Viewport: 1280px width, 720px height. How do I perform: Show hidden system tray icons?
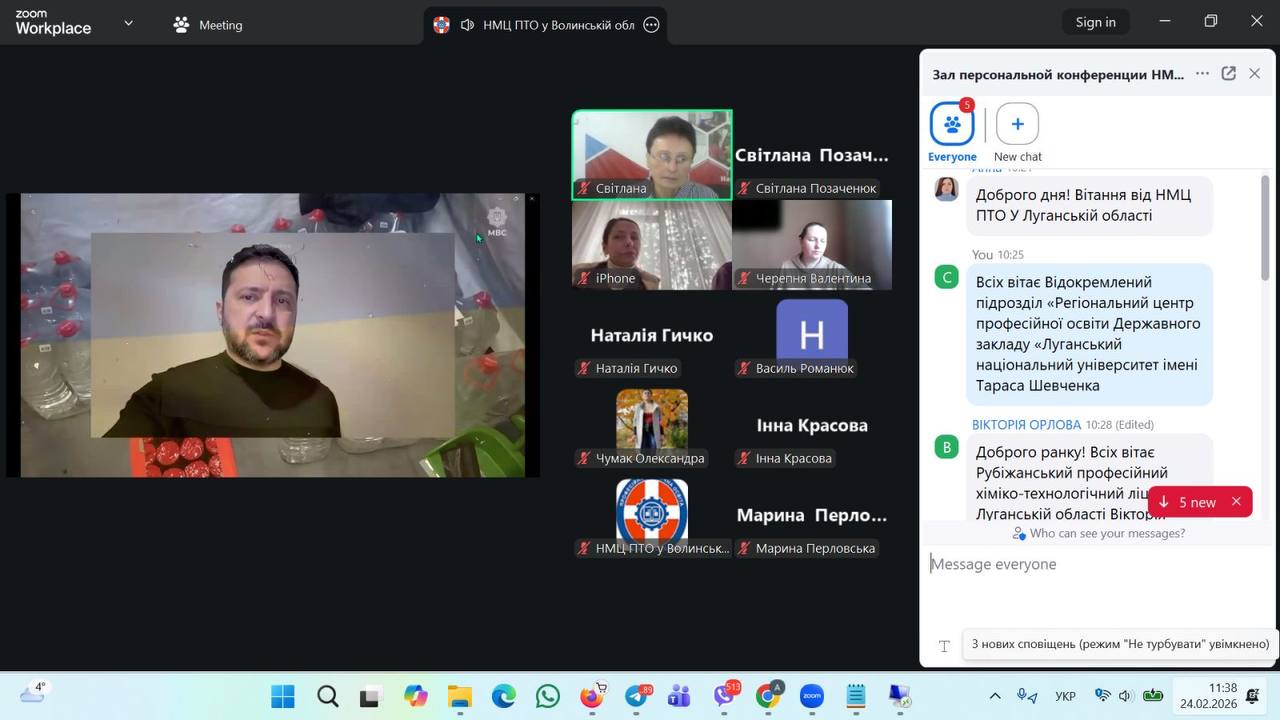tap(994, 696)
